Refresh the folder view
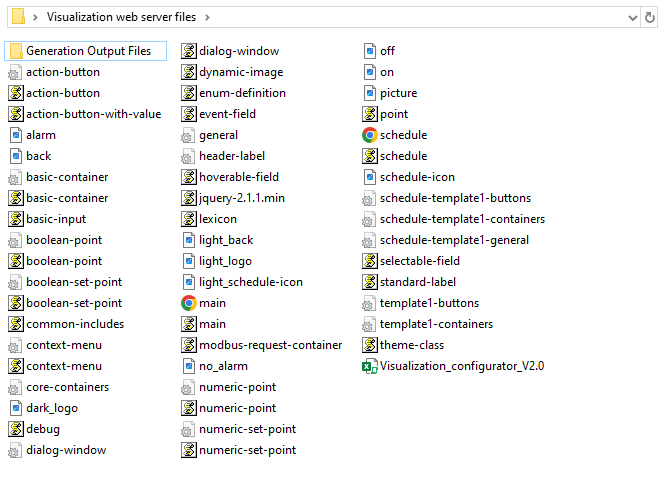Screen dimensions: 666x478 pos(653,17)
